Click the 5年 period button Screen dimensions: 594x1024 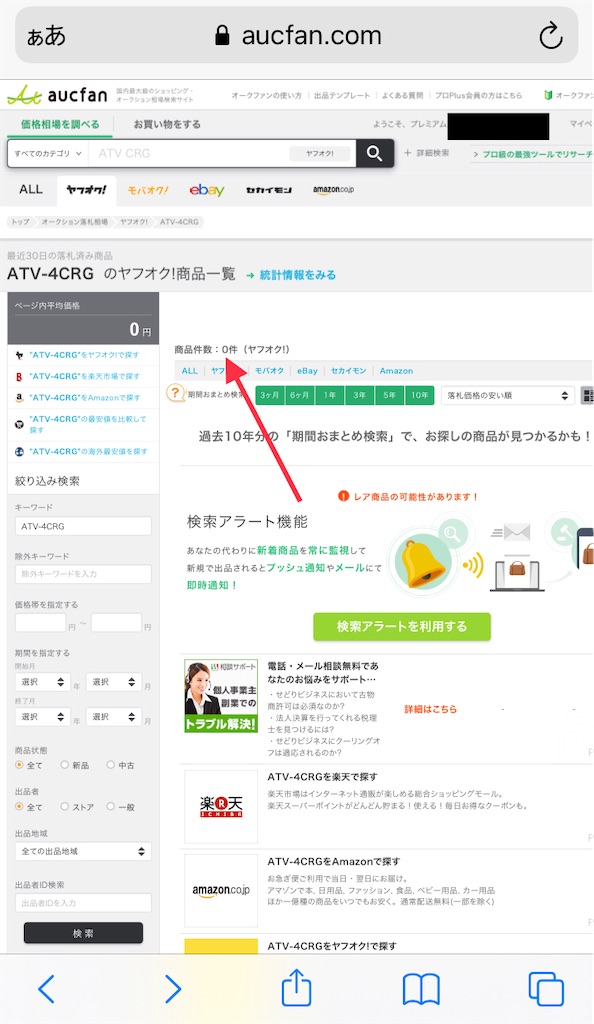pos(390,395)
